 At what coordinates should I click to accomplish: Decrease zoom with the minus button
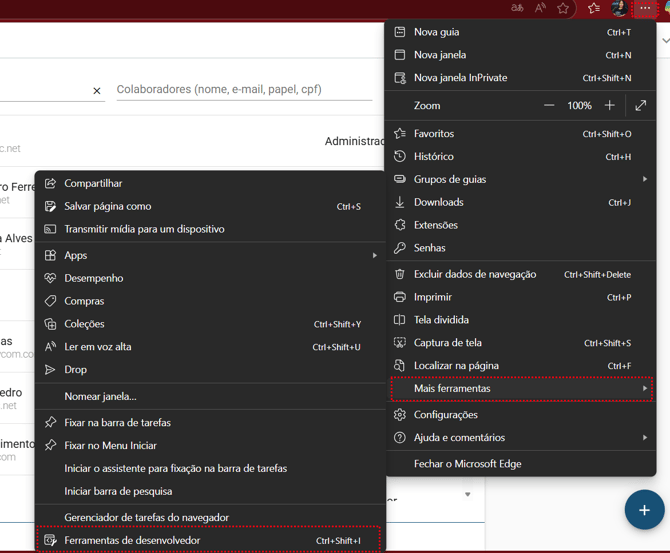(x=549, y=105)
